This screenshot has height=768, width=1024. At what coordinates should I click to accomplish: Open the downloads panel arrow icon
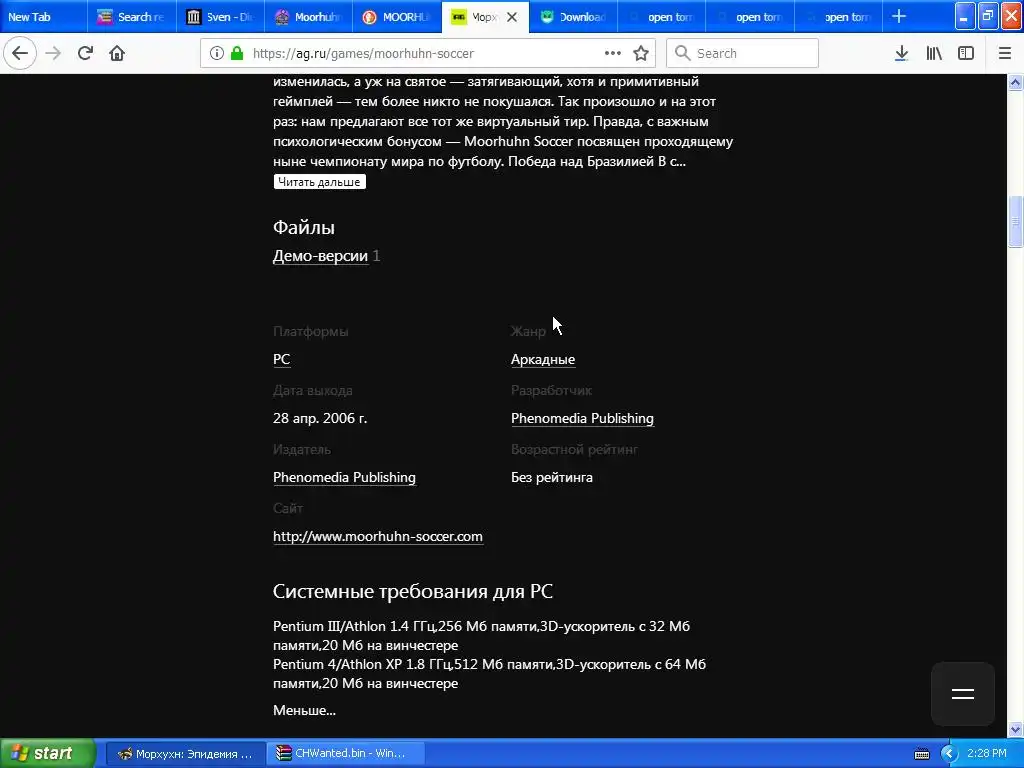click(901, 53)
